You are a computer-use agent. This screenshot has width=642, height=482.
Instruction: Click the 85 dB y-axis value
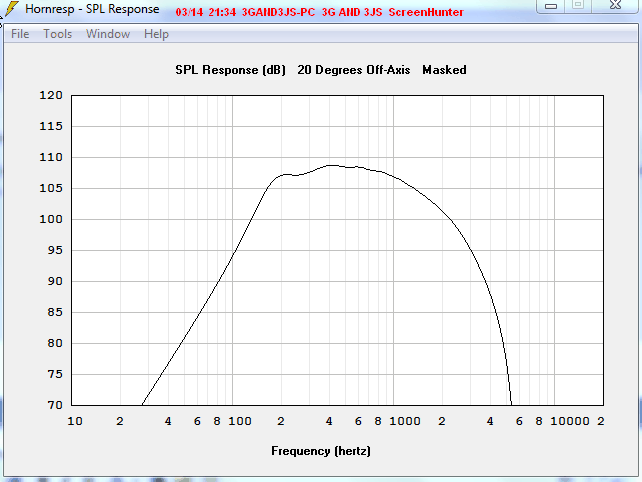[55, 312]
